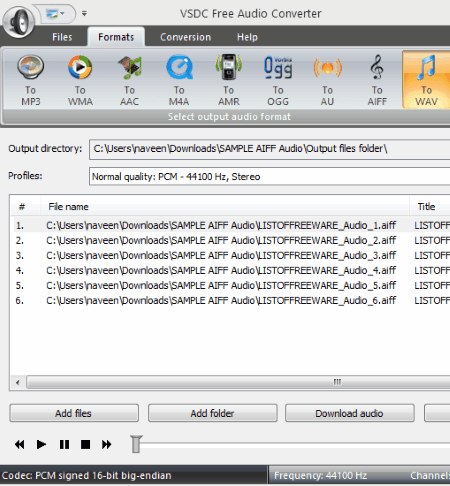Image resolution: width=450 pixels, height=486 pixels.
Task: Select the To AMR output format
Action: [228, 80]
